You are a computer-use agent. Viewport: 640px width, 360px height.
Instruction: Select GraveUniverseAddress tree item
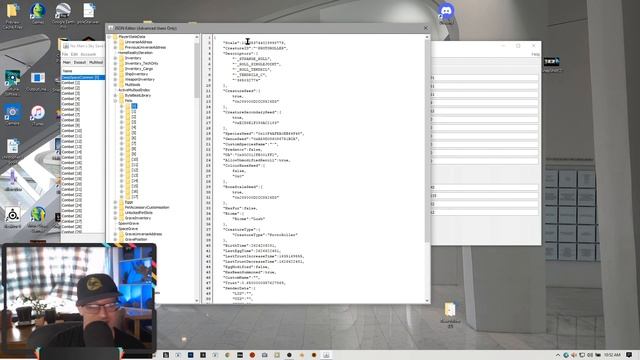coord(143,234)
